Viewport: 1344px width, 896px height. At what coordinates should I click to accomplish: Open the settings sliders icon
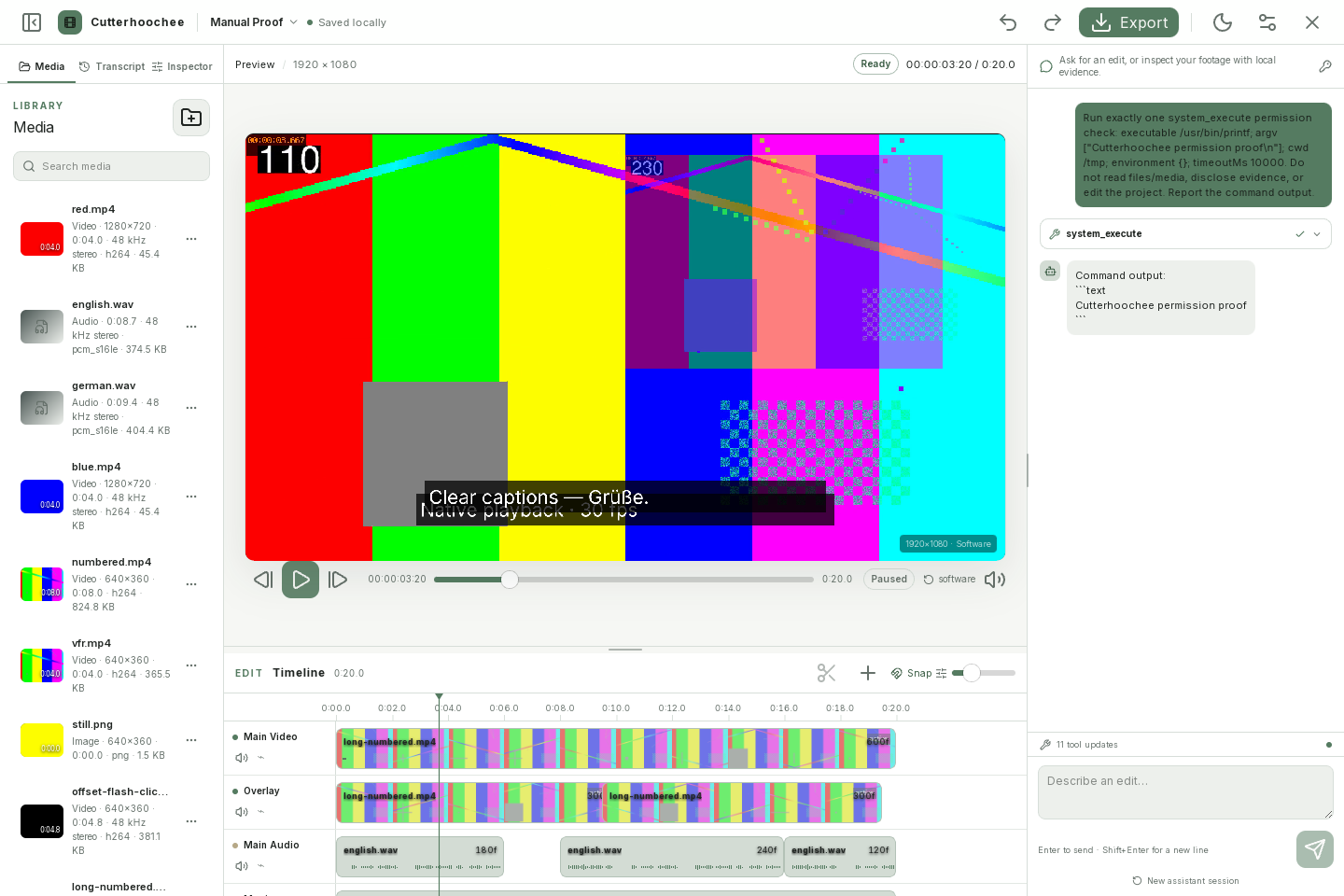(x=1267, y=22)
